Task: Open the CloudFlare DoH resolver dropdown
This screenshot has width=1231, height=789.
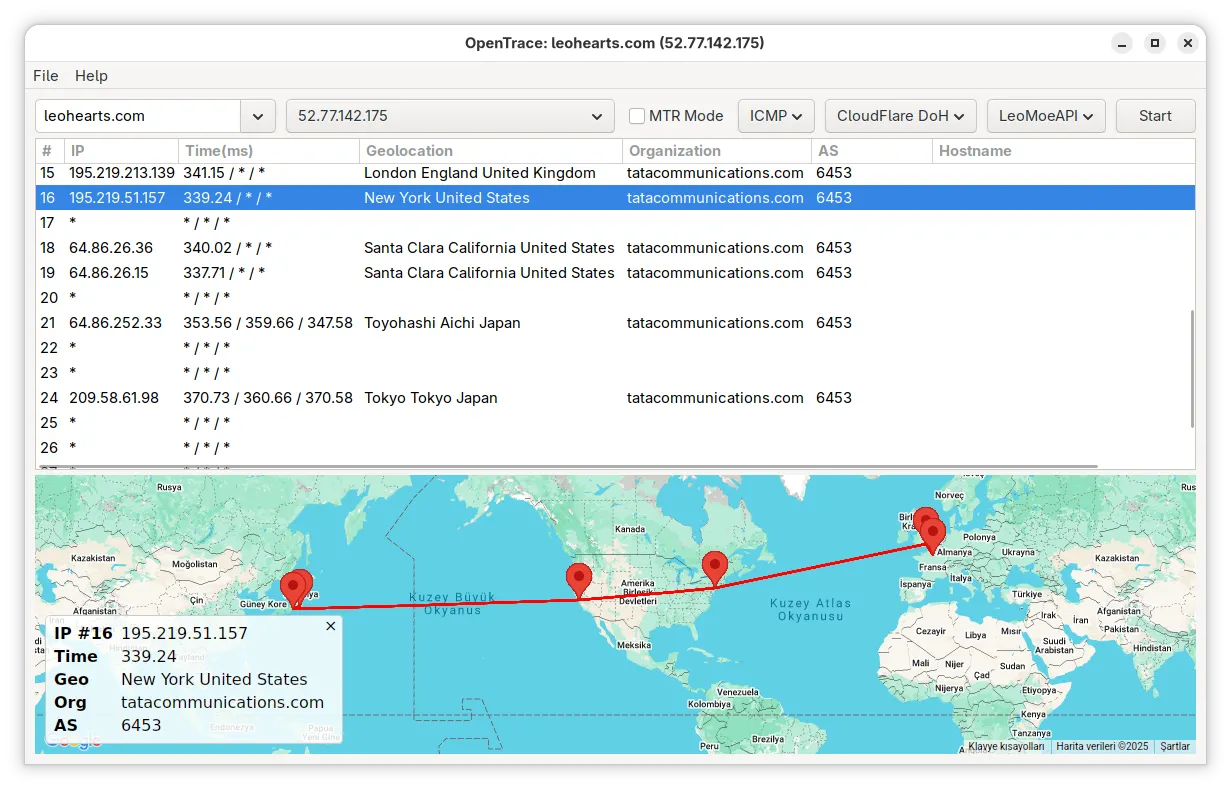Action: click(900, 116)
